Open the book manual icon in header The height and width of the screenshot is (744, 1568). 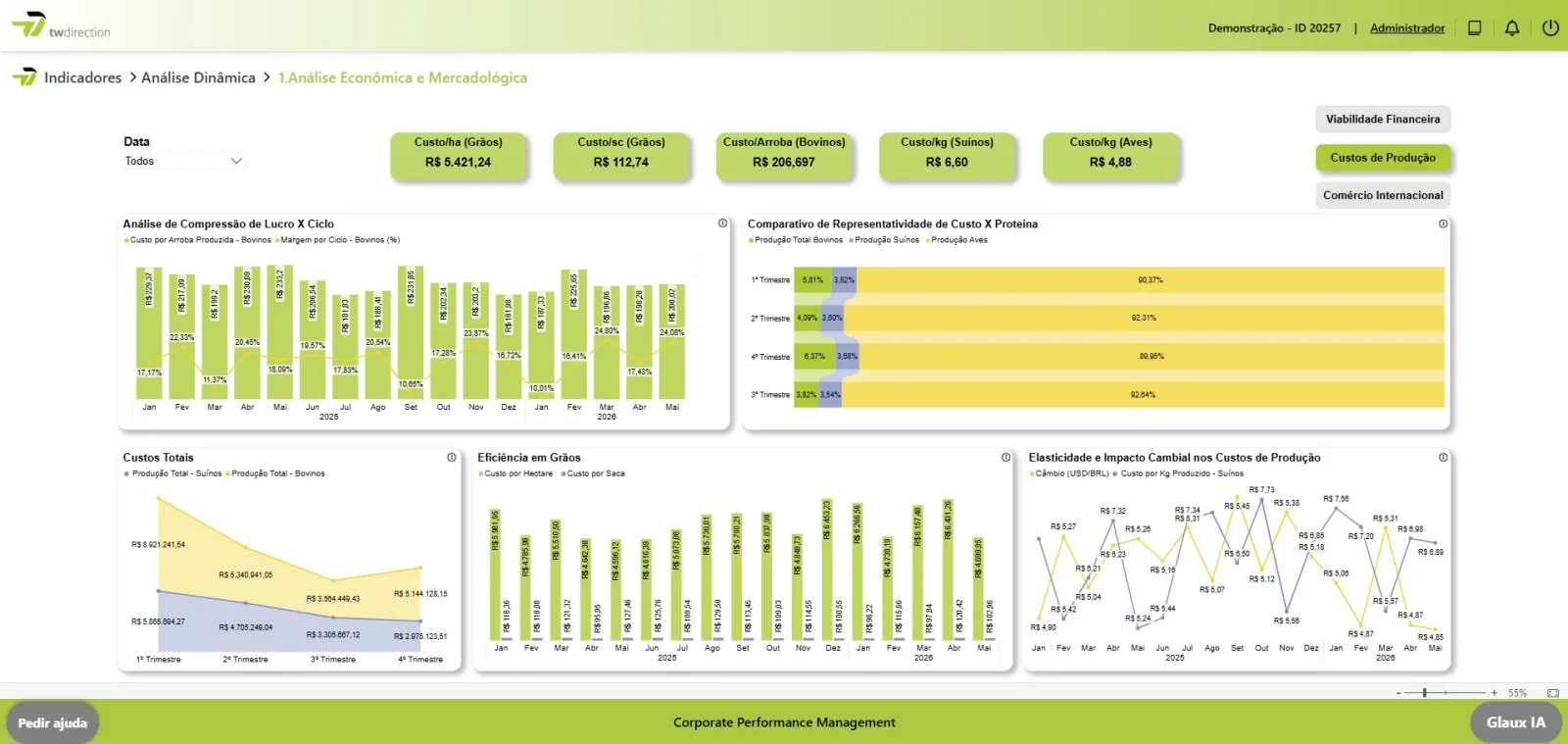point(1474,27)
